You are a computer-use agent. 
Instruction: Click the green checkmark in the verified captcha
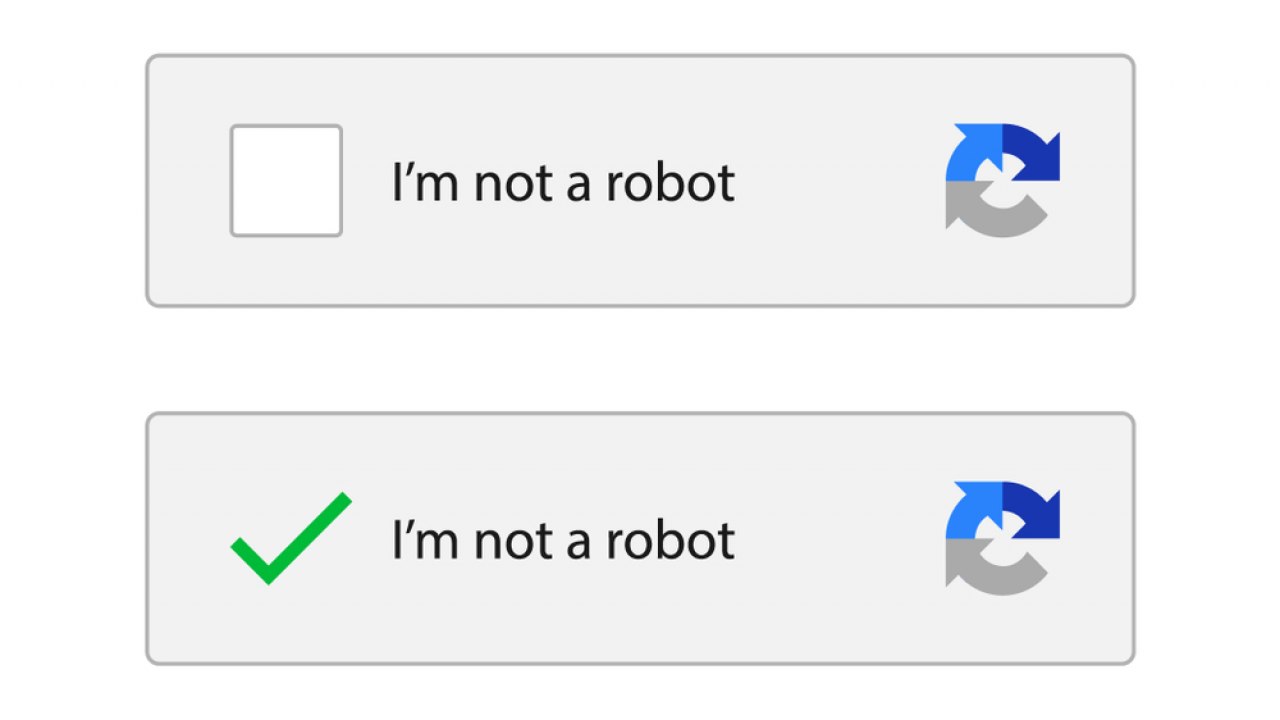[x=290, y=540]
